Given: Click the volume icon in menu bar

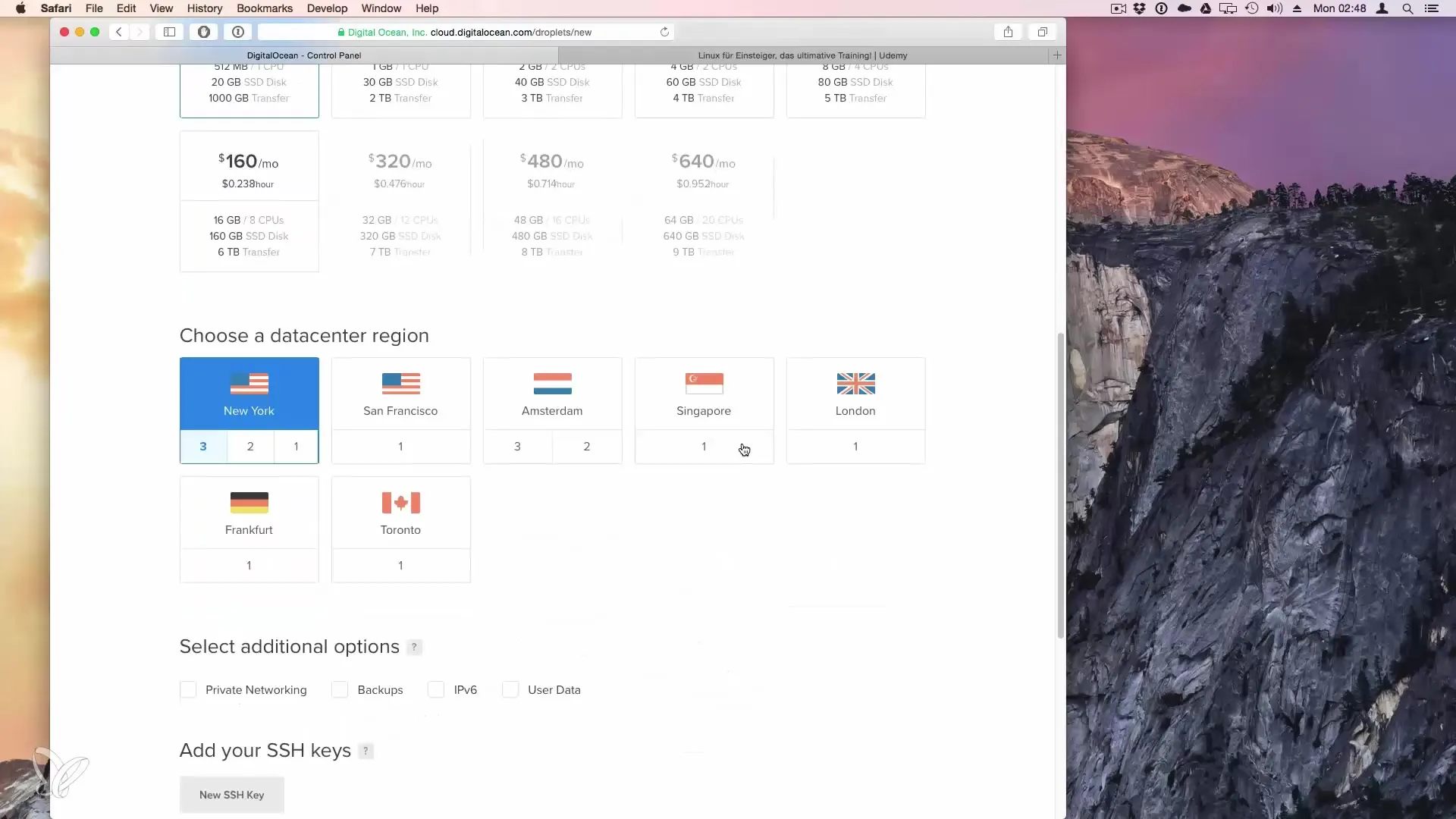Looking at the screenshot, I should click(x=1275, y=8).
